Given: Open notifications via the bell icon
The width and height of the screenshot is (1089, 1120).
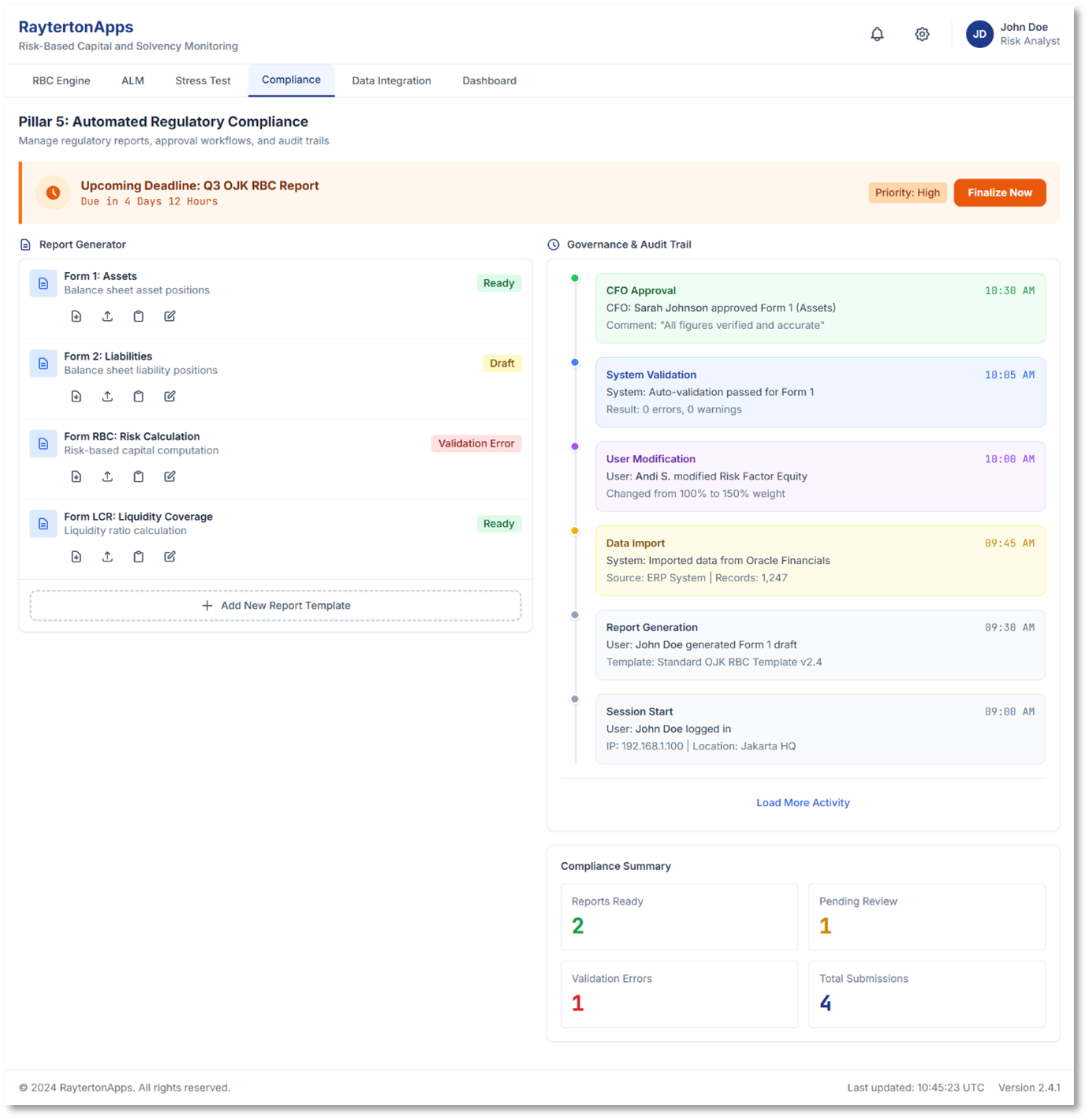Looking at the screenshot, I should tap(877, 34).
